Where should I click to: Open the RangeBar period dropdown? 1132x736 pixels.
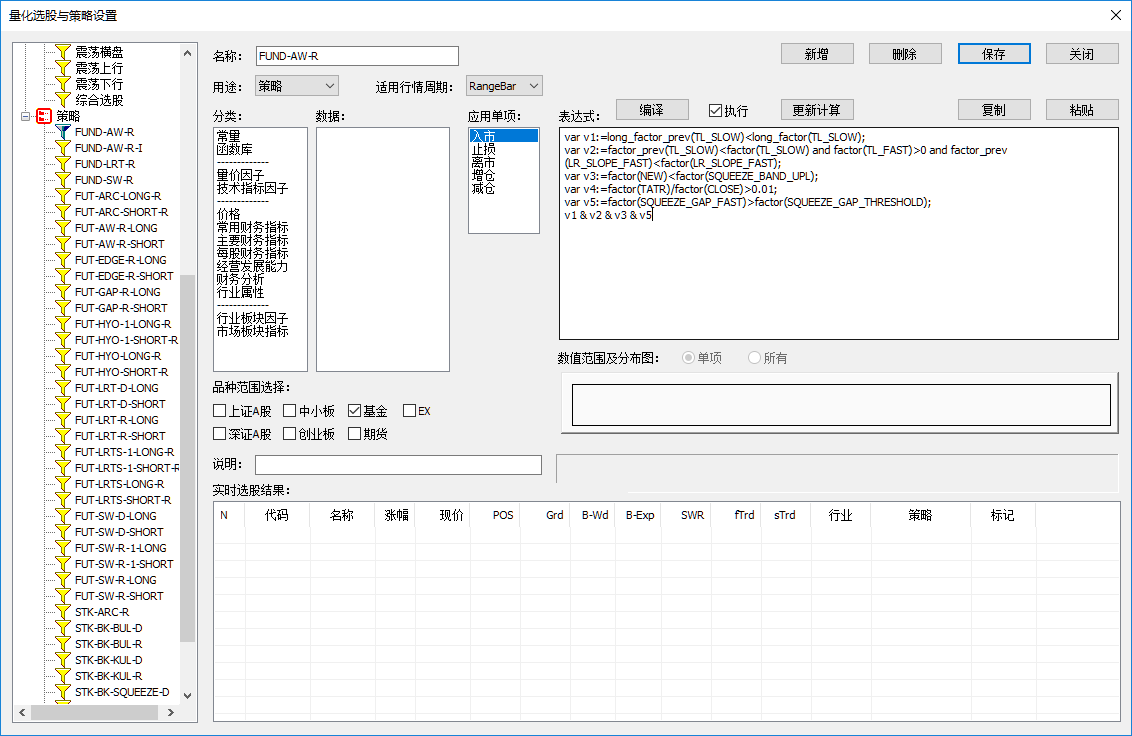504,86
